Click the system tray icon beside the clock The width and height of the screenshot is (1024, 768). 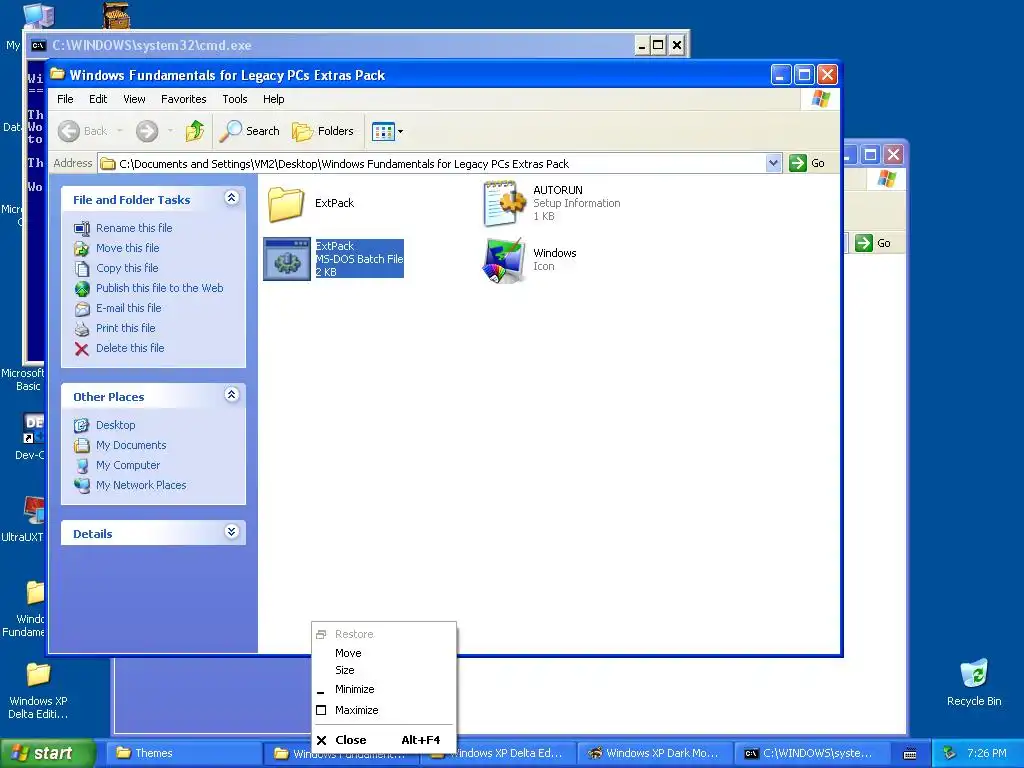click(949, 754)
